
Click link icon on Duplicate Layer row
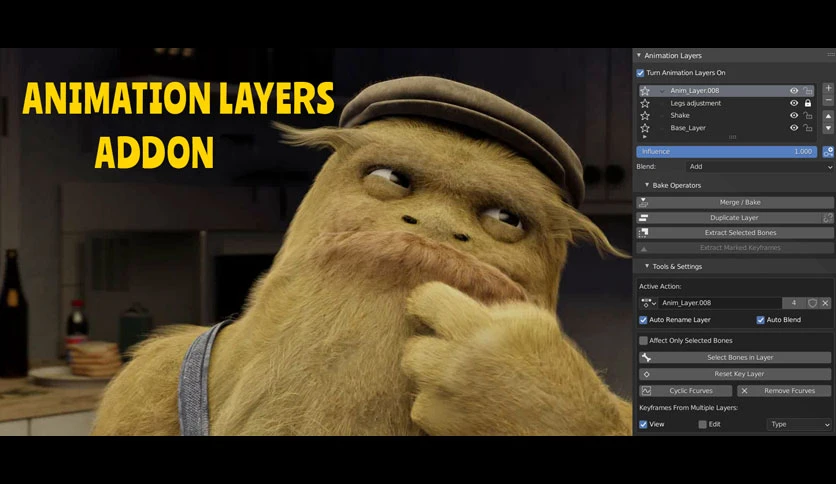pos(827,217)
